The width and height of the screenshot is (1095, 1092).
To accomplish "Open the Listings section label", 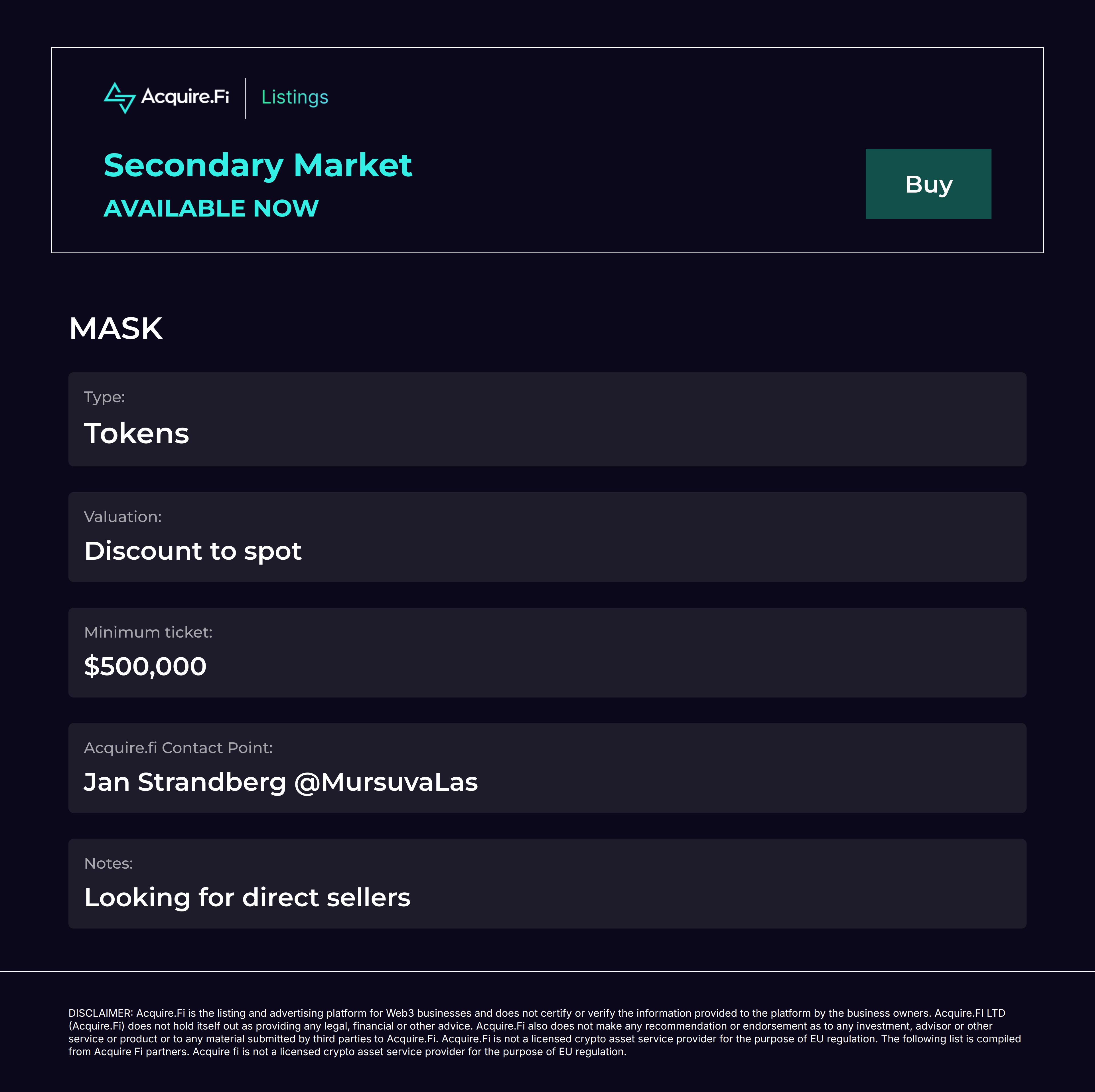I will [x=295, y=98].
